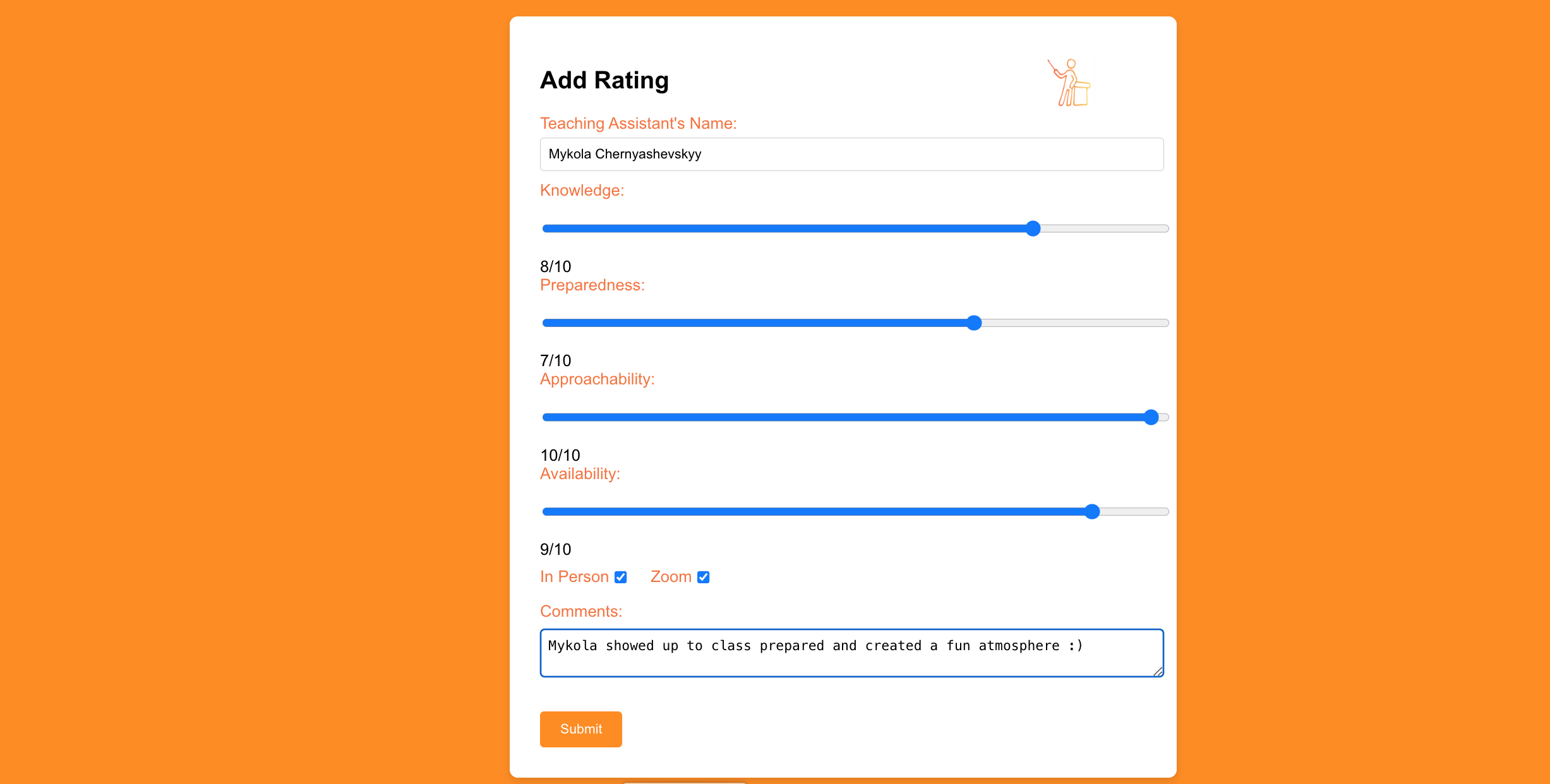
Task: Uncheck the Zoom checkbox
Action: [x=704, y=578]
